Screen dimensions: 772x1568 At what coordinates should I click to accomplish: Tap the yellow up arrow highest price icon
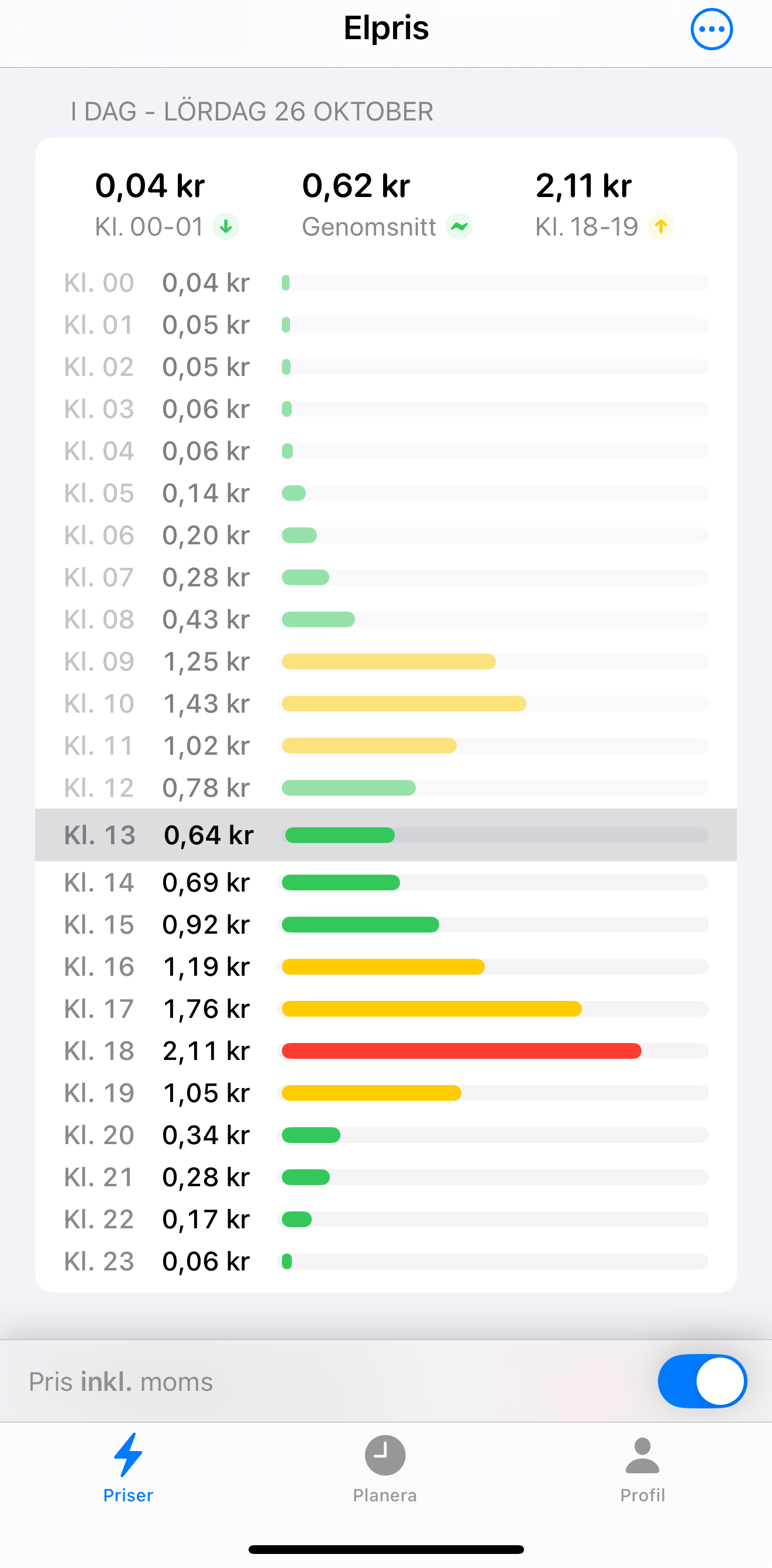coord(660,227)
